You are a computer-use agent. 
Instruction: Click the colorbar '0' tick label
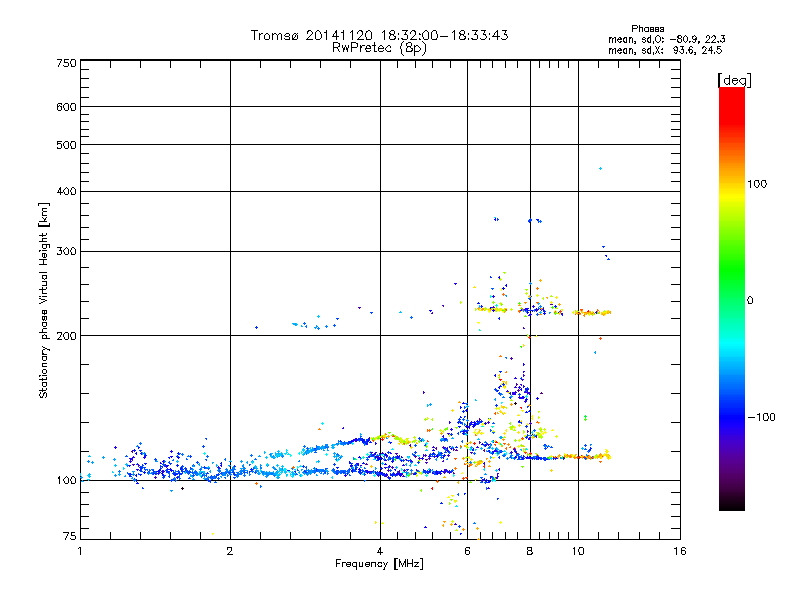[x=750, y=301]
